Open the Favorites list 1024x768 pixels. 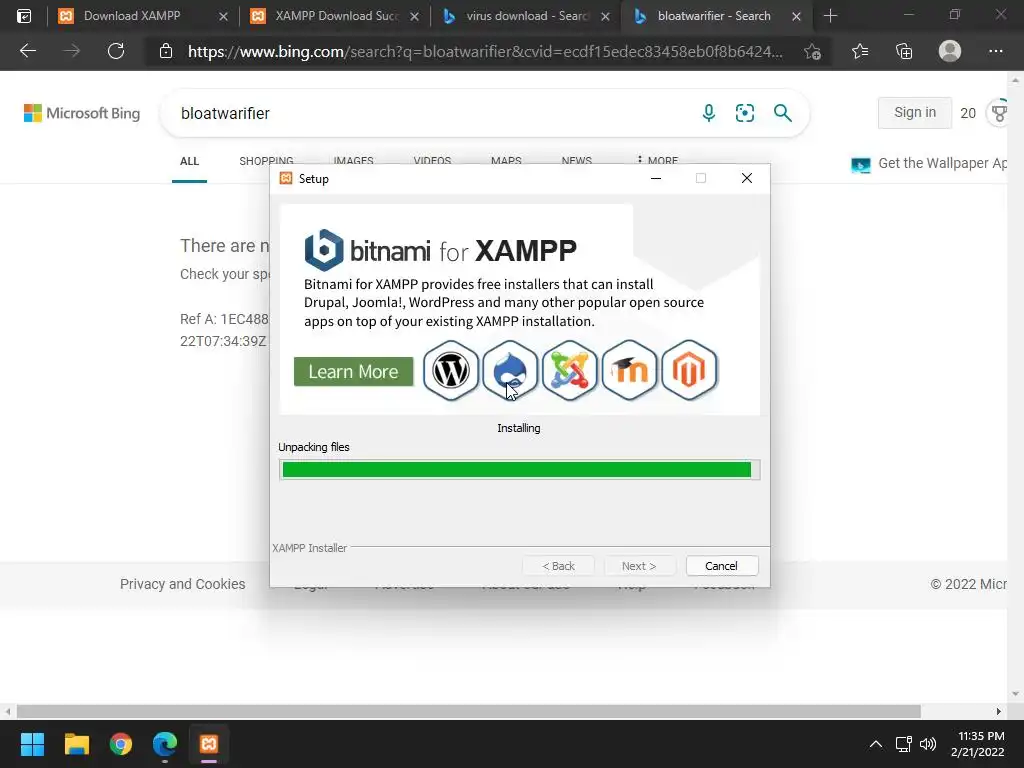[860, 51]
